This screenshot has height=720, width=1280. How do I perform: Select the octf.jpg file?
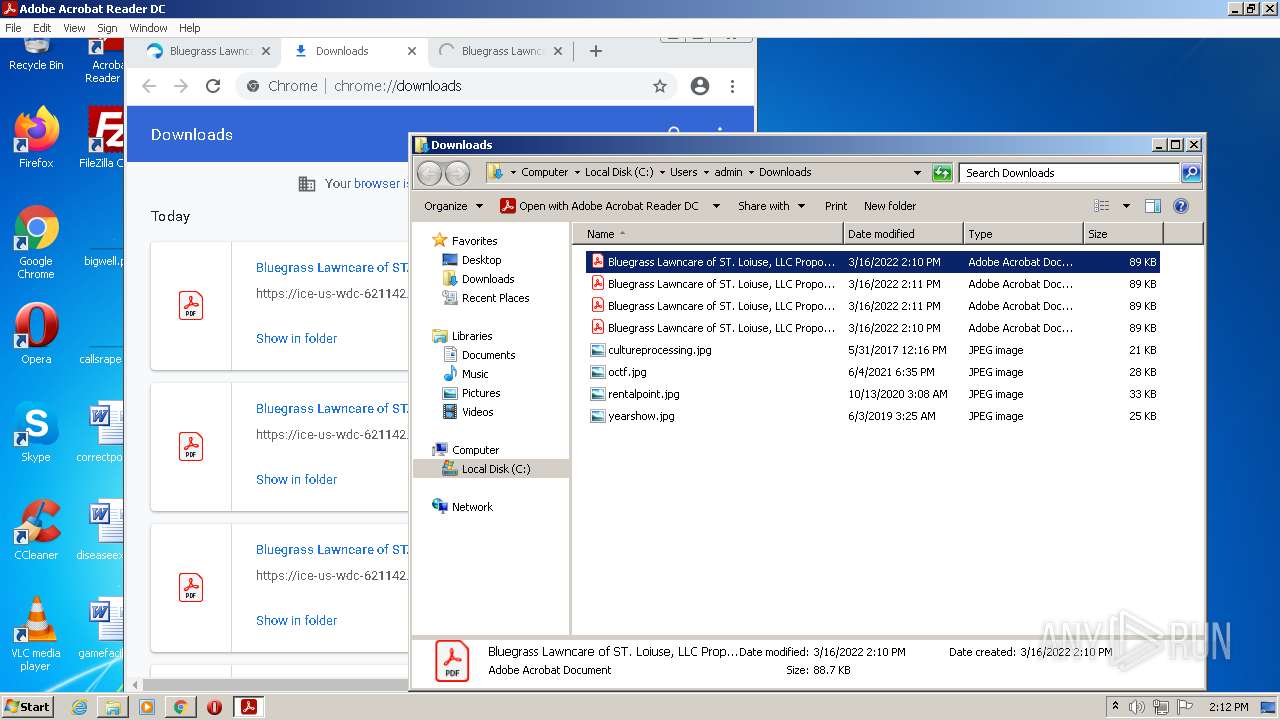coord(873,372)
